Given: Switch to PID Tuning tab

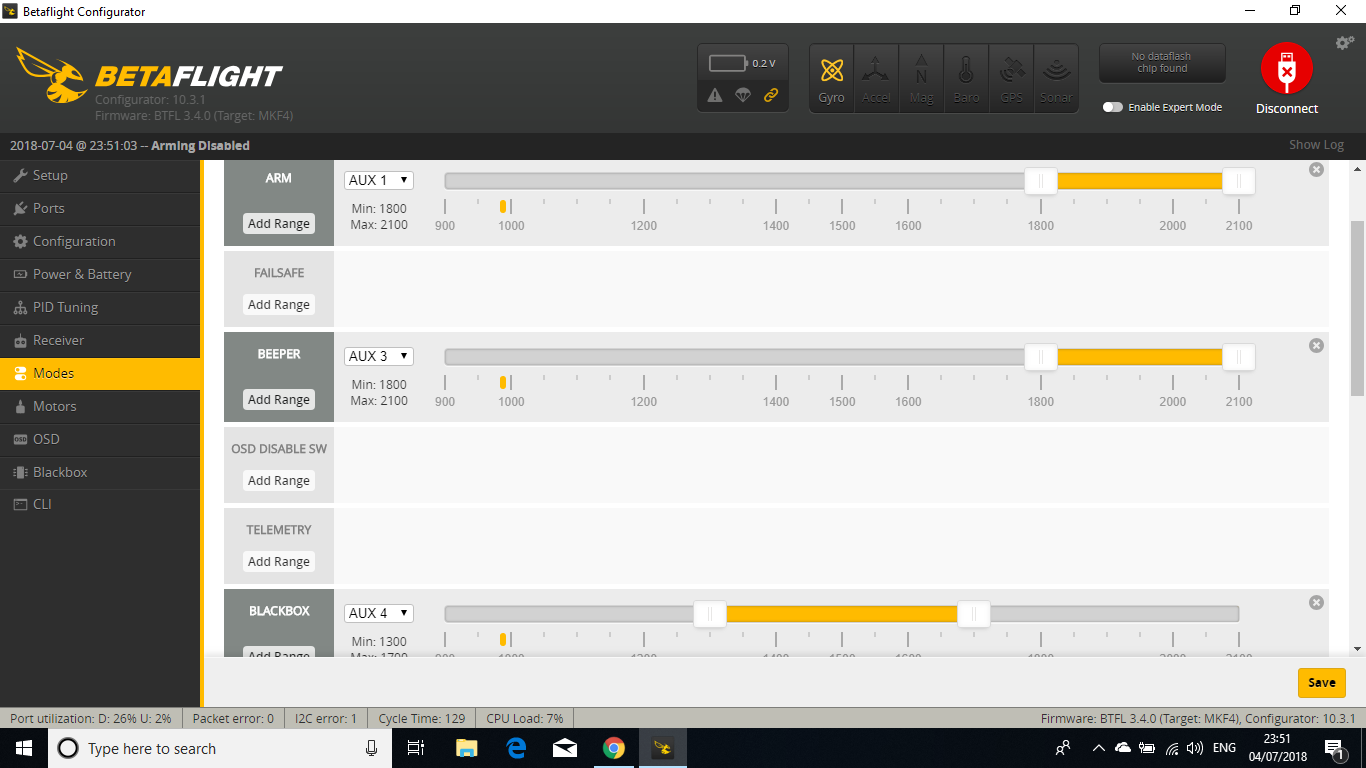Looking at the screenshot, I should (100, 307).
